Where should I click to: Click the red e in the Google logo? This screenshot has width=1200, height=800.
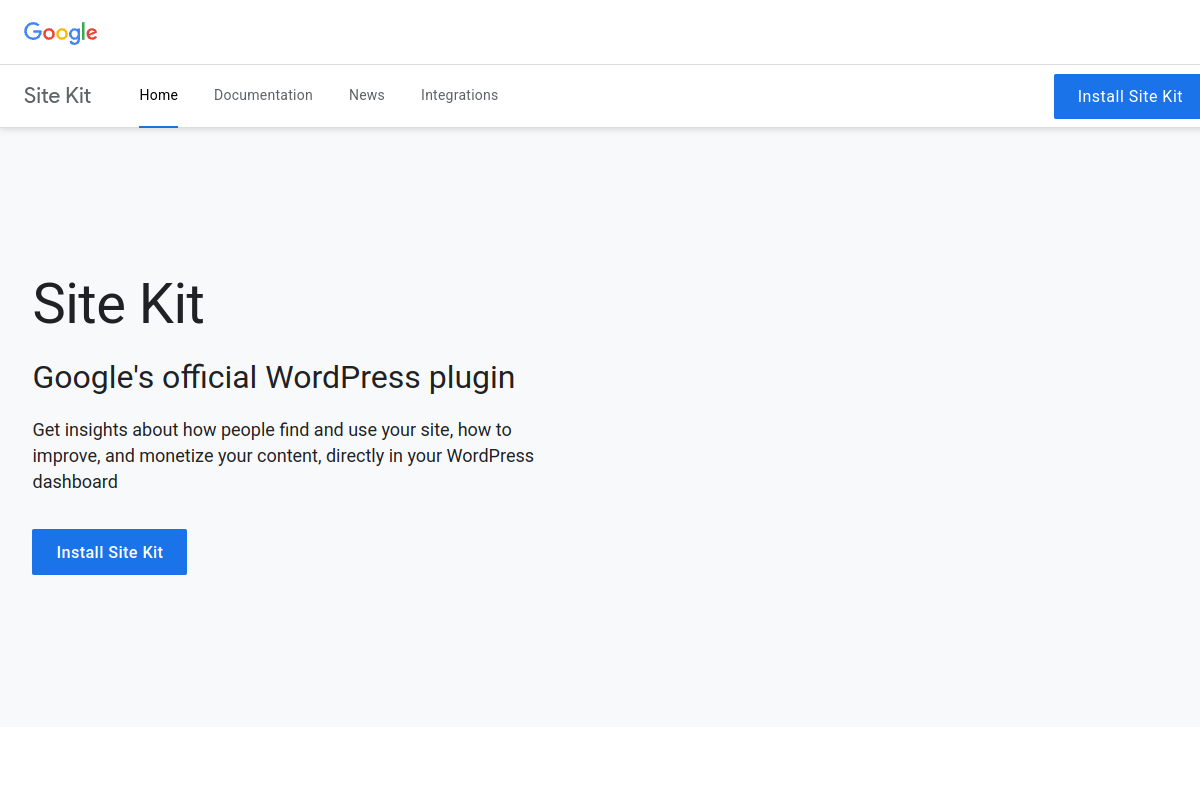pos(92,35)
